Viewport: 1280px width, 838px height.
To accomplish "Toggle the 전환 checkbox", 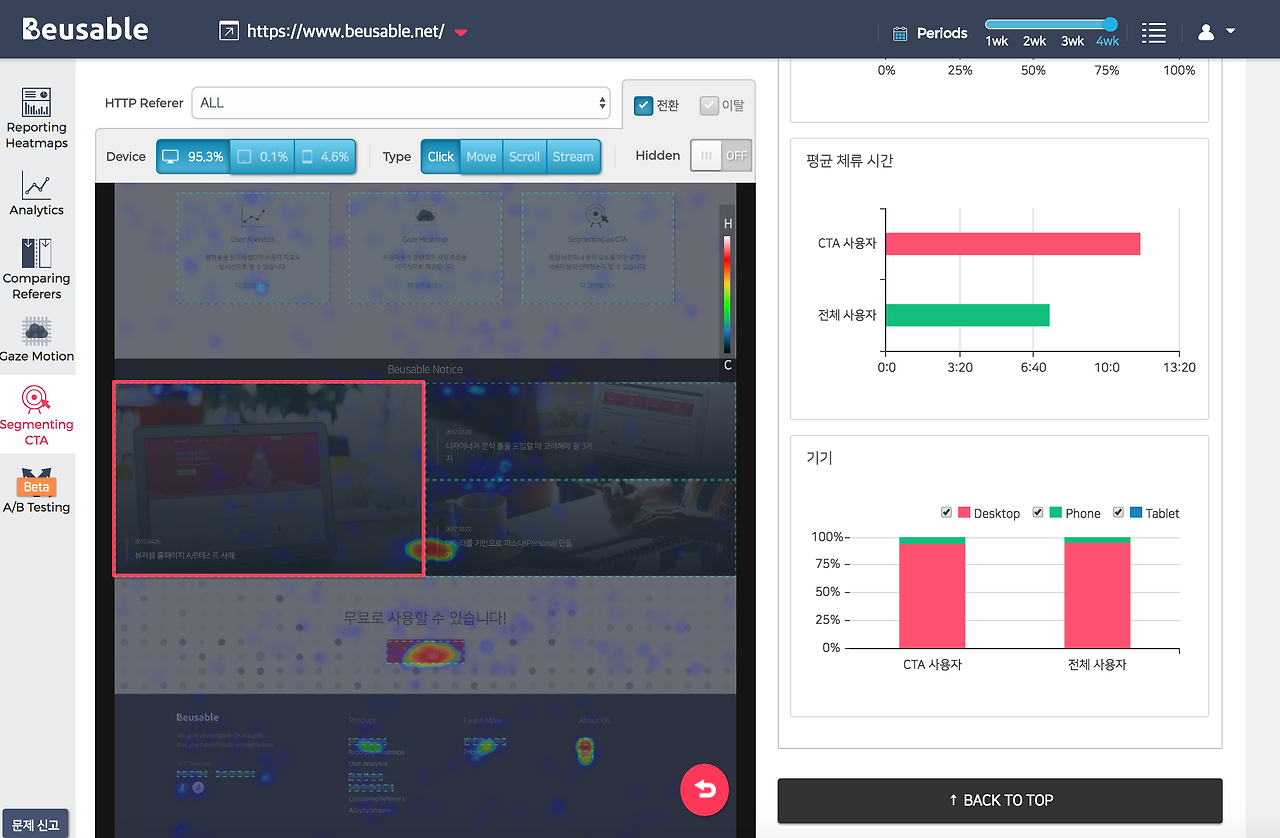I will click(644, 105).
